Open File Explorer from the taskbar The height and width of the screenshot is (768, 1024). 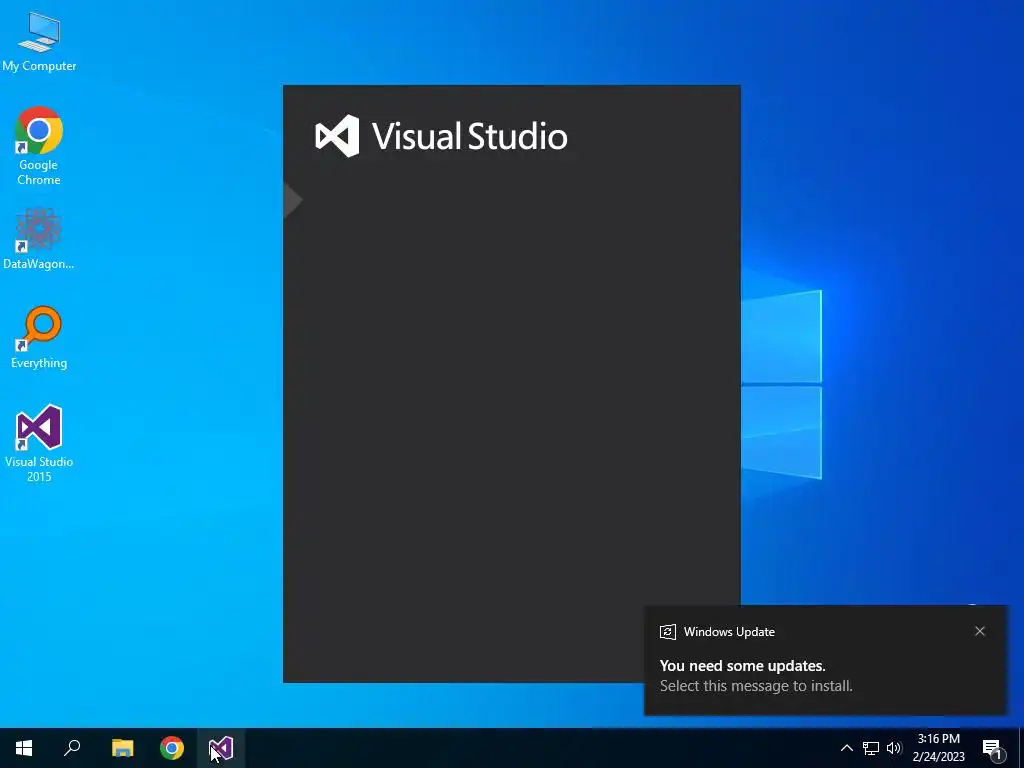[x=122, y=748]
